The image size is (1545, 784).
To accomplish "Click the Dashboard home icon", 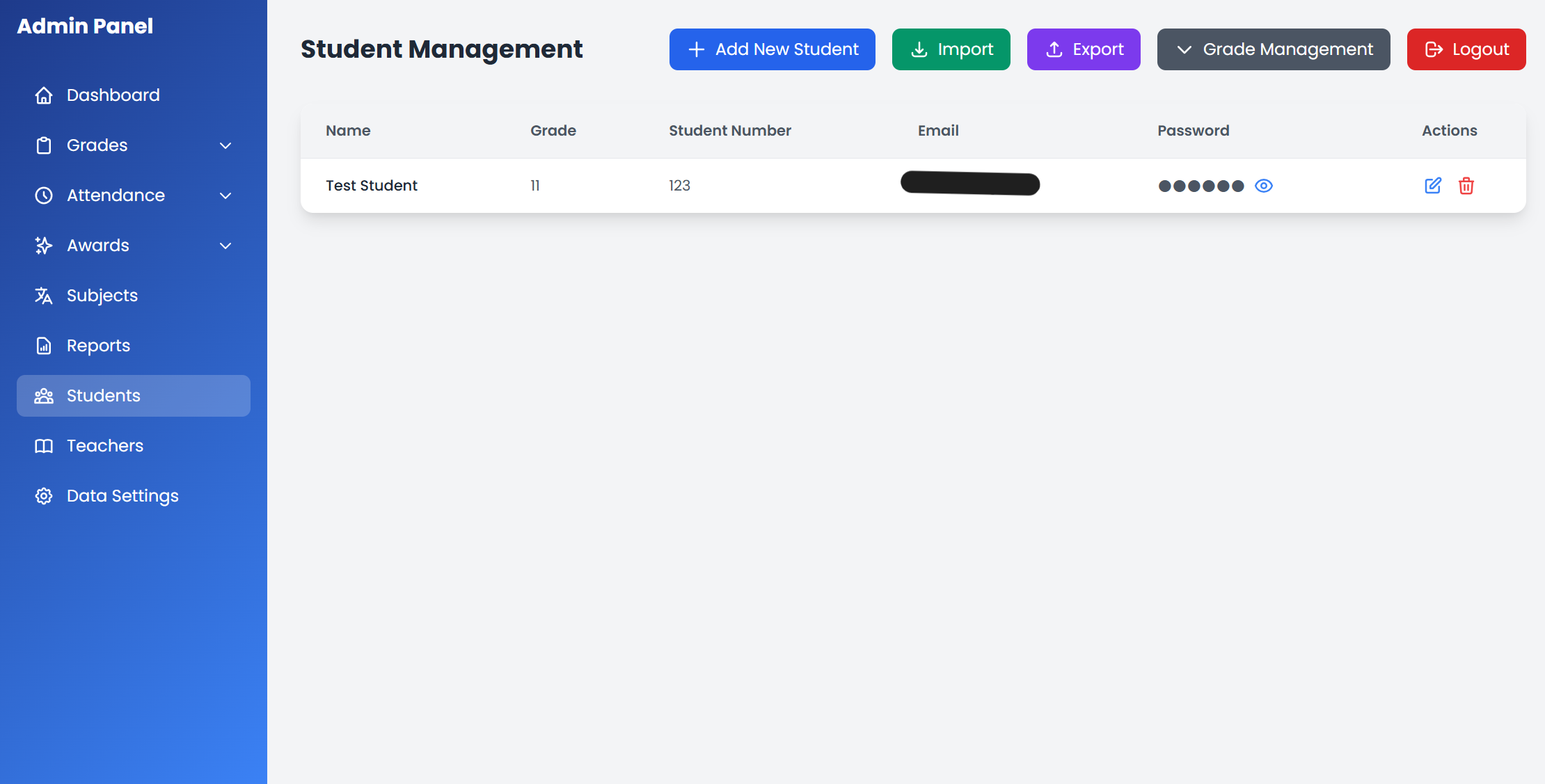I will (44, 95).
